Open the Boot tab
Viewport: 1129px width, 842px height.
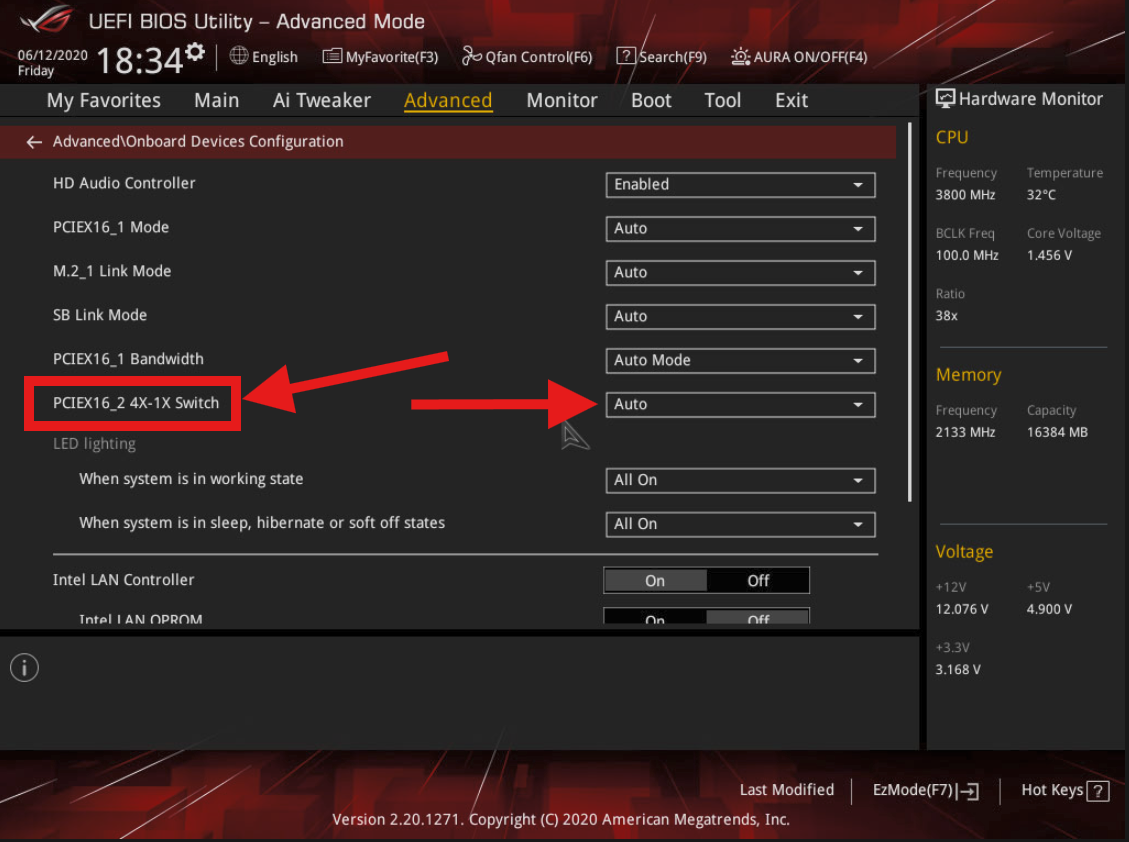pos(651,100)
